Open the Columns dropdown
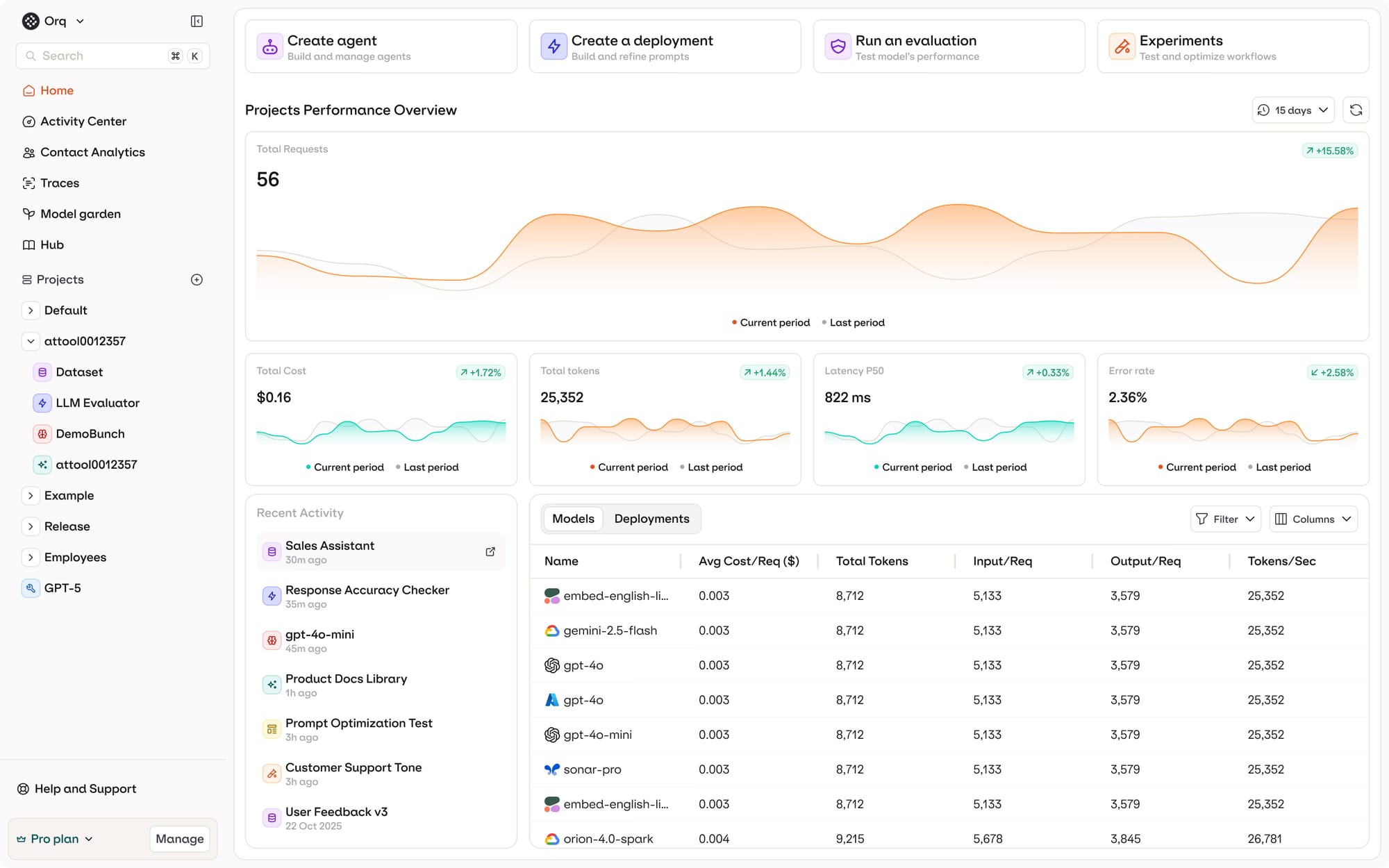The width and height of the screenshot is (1389, 868). 1313,519
